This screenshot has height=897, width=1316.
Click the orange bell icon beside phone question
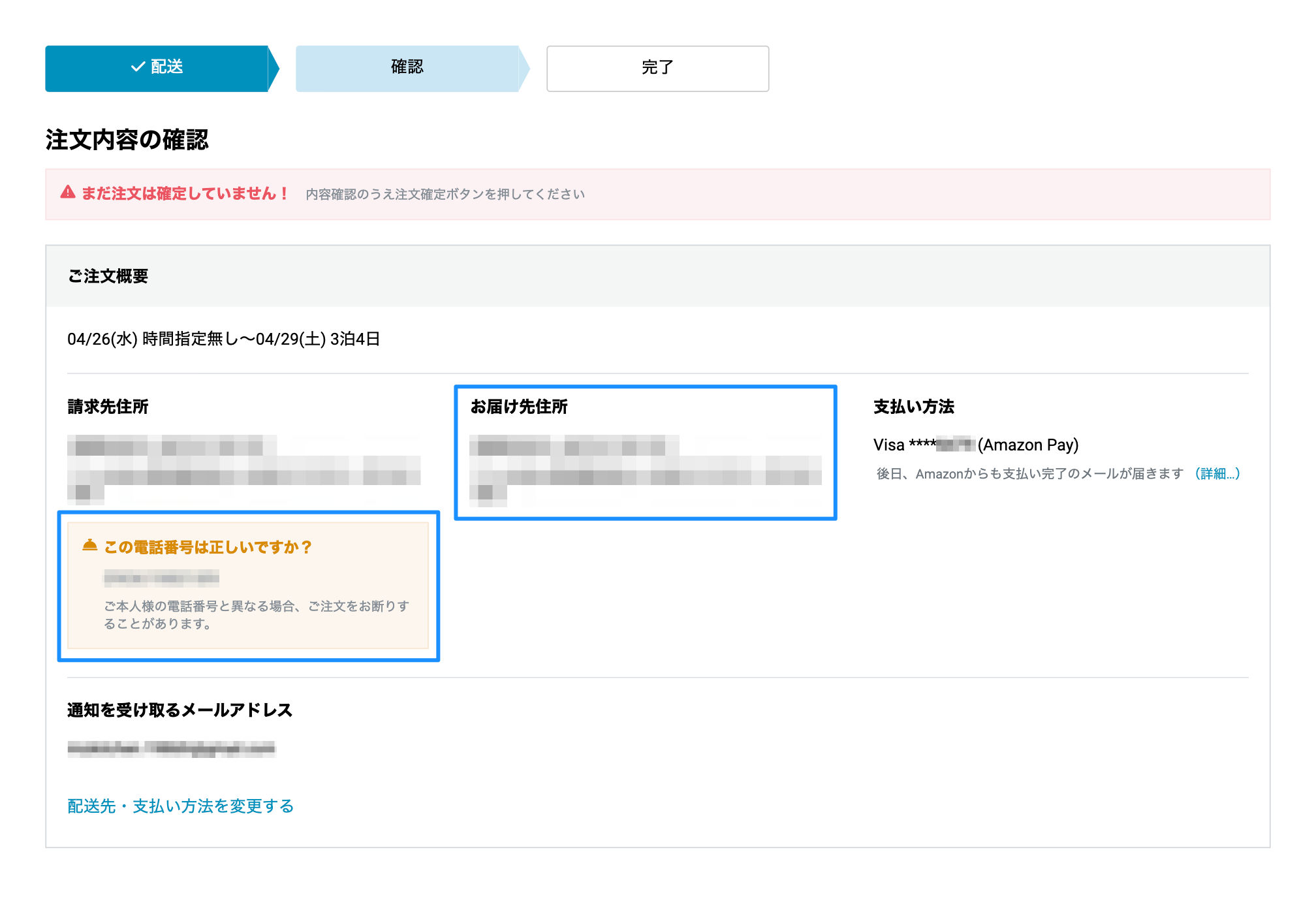(90, 546)
